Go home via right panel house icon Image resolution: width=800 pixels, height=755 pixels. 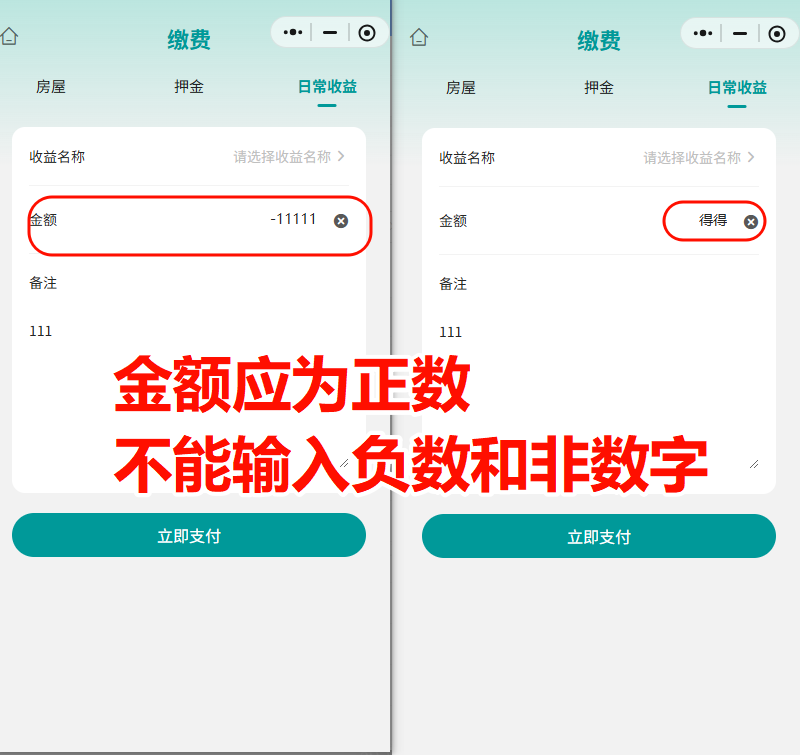point(419,37)
